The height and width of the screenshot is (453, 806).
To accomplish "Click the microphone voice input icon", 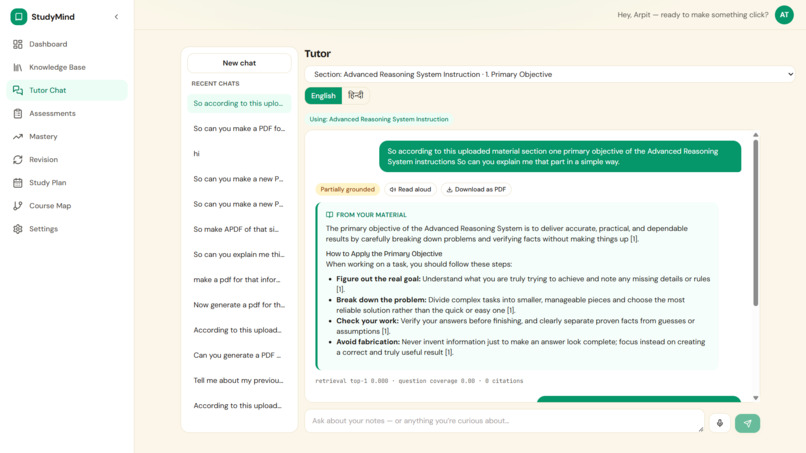I will (x=720, y=423).
